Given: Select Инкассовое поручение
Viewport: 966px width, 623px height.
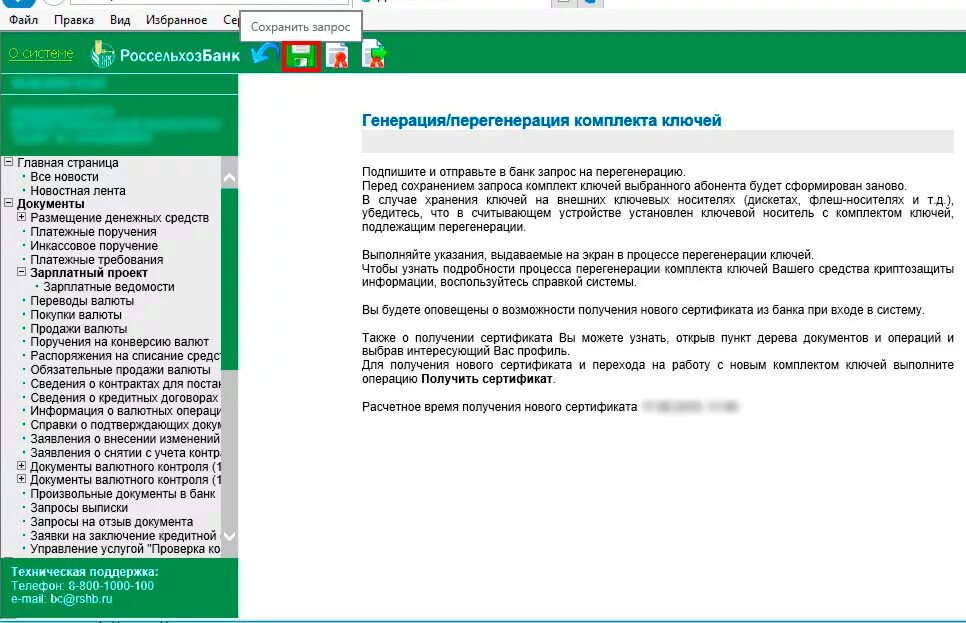Looking at the screenshot, I should click(94, 245).
